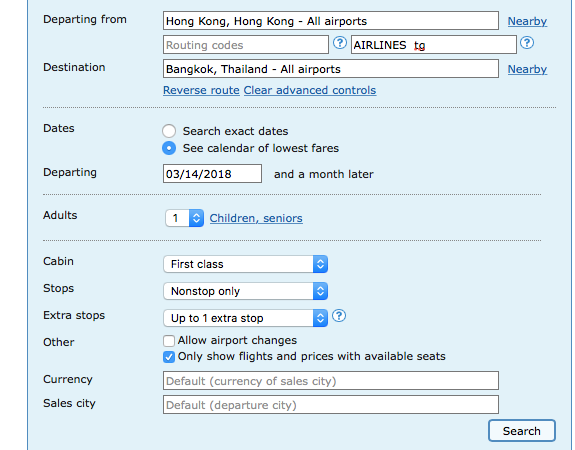Focus the Departing date field
Viewport: 575px width, 450px height.
[212, 173]
